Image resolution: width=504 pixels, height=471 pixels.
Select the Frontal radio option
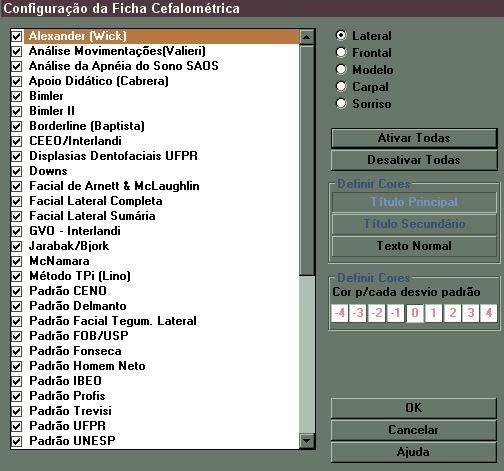tap(341, 52)
